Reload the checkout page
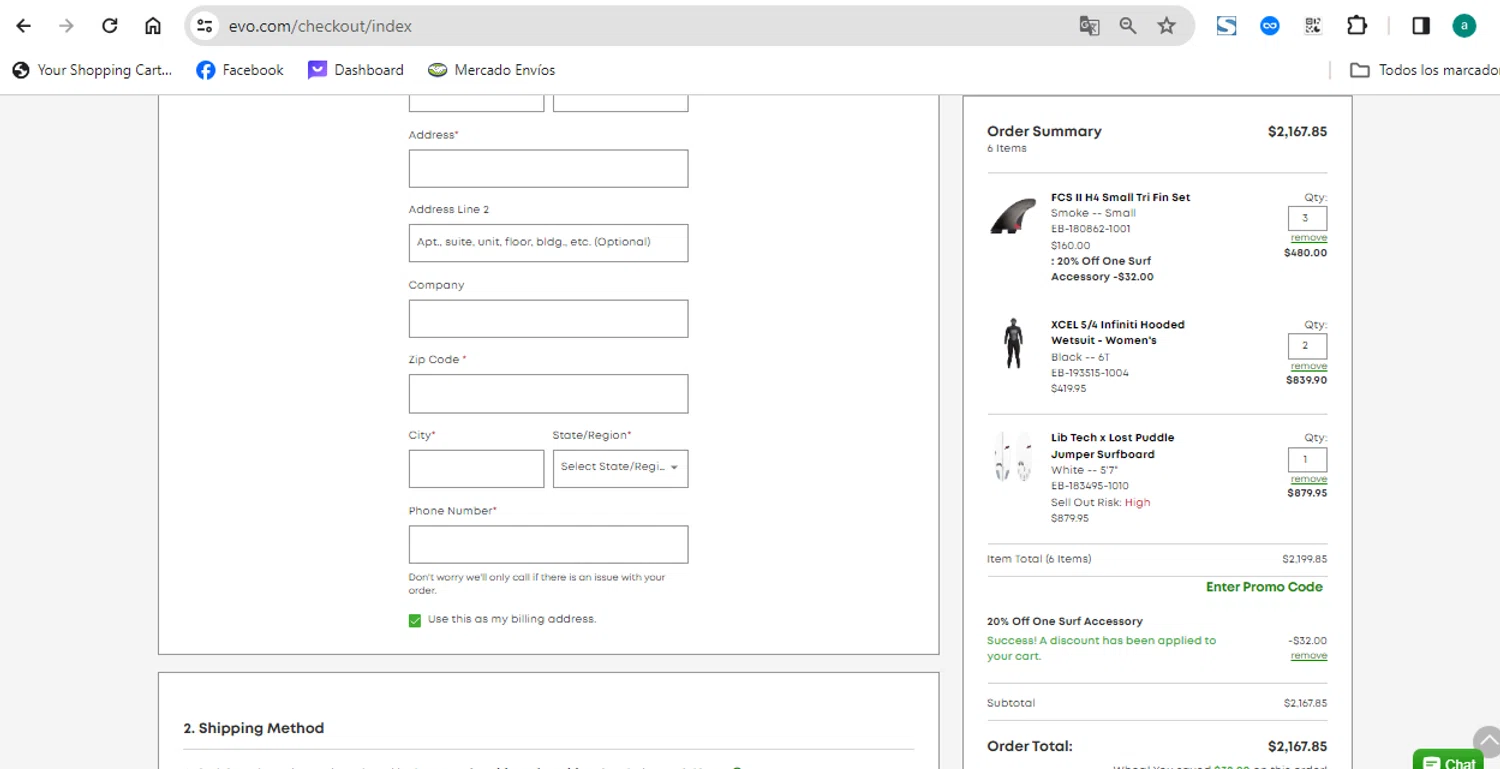The image size is (1500, 769). coord(110,26)
